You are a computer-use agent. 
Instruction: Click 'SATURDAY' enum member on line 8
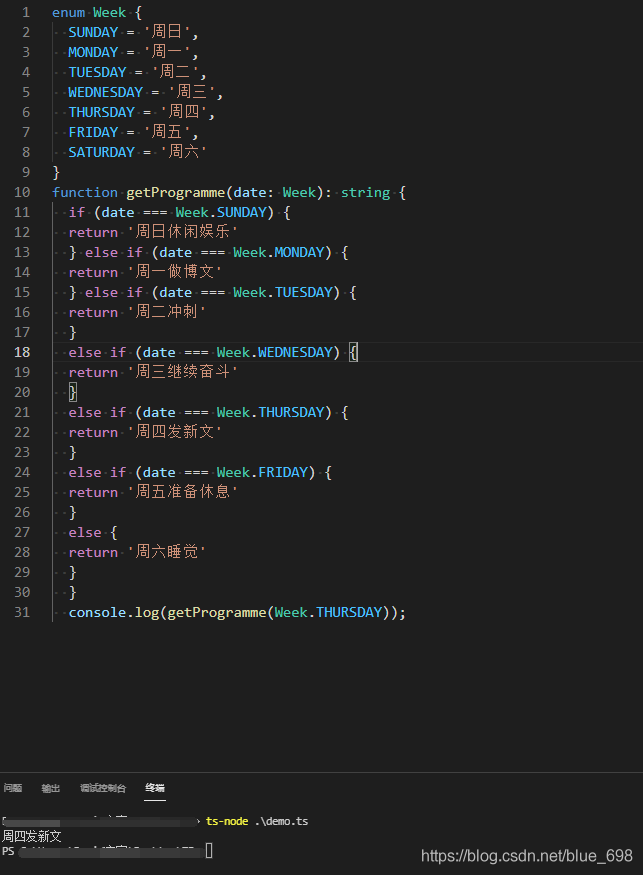coord(102,152)
